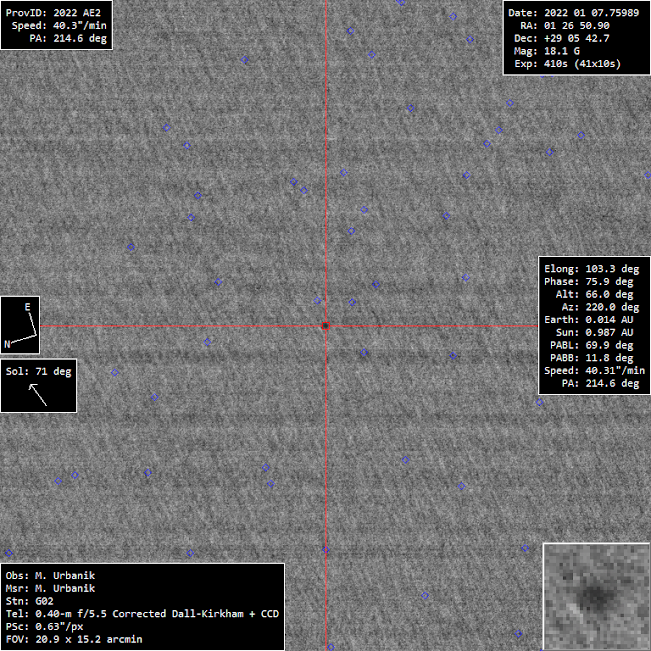Click the red target square at crosshair center
The height and width of the screenshot is (651, 651).
[326, 326]
